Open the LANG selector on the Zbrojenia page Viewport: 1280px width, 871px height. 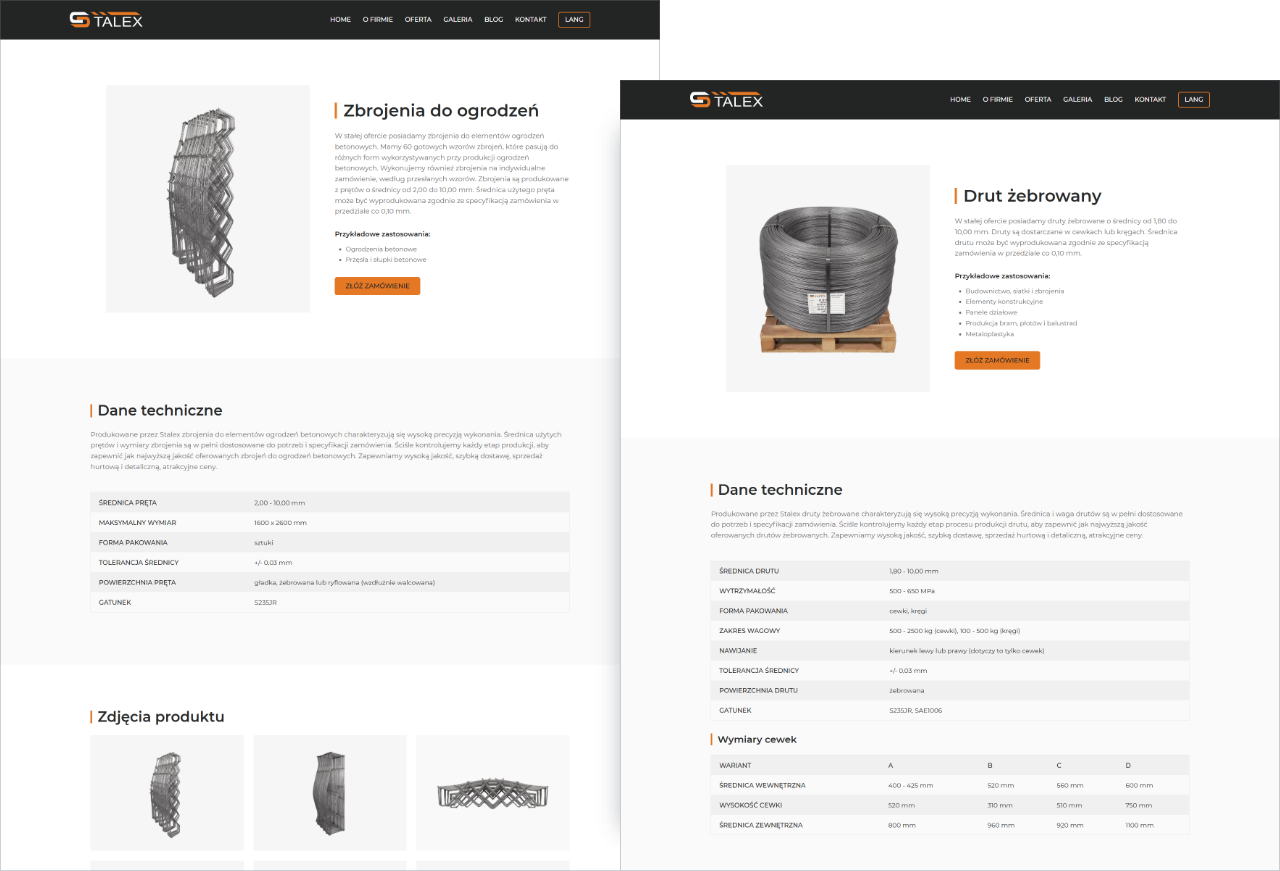point(574,19)
